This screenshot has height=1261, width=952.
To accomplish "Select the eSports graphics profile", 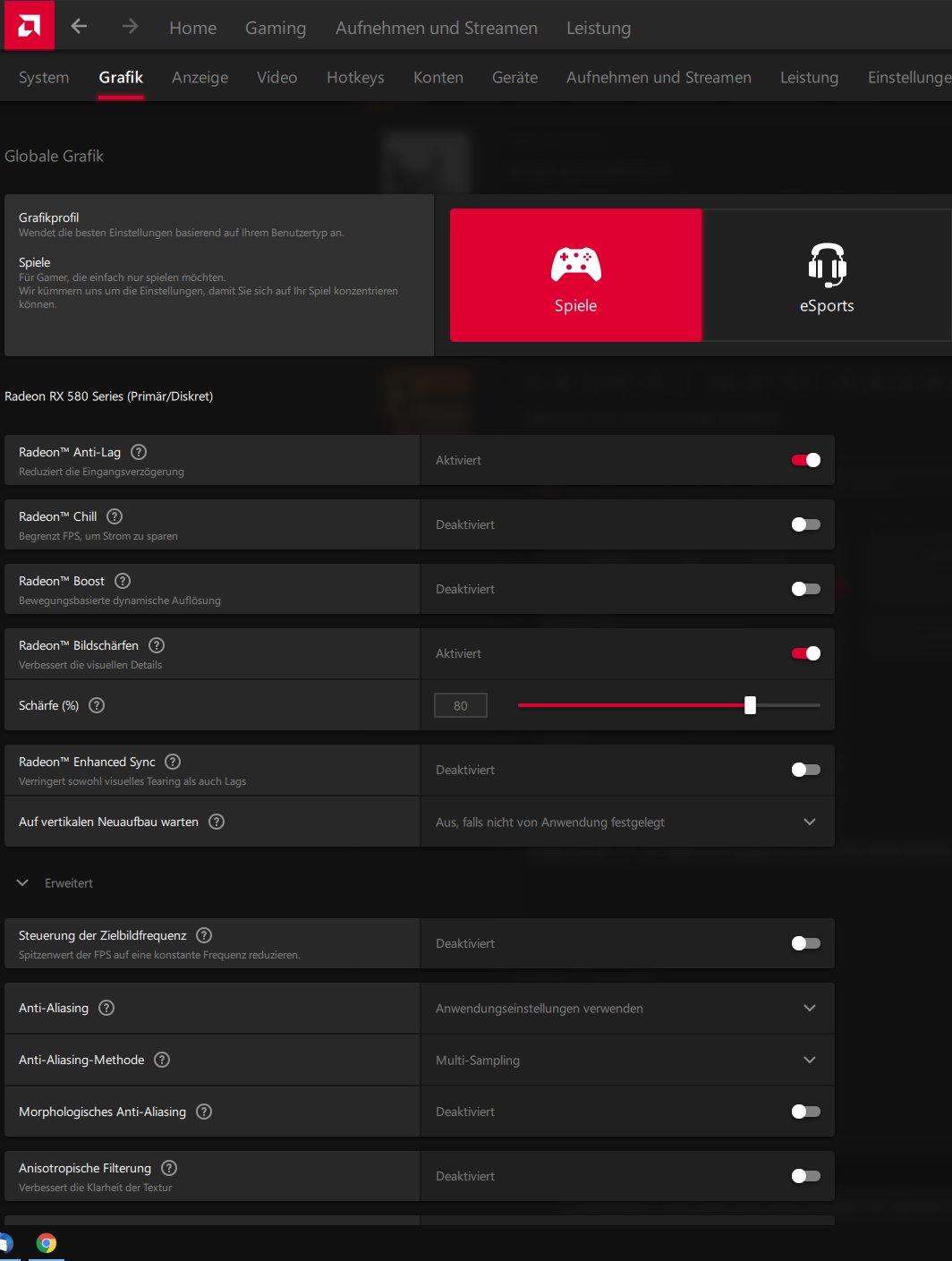I will pyautogui.click(x=826, y=276).
